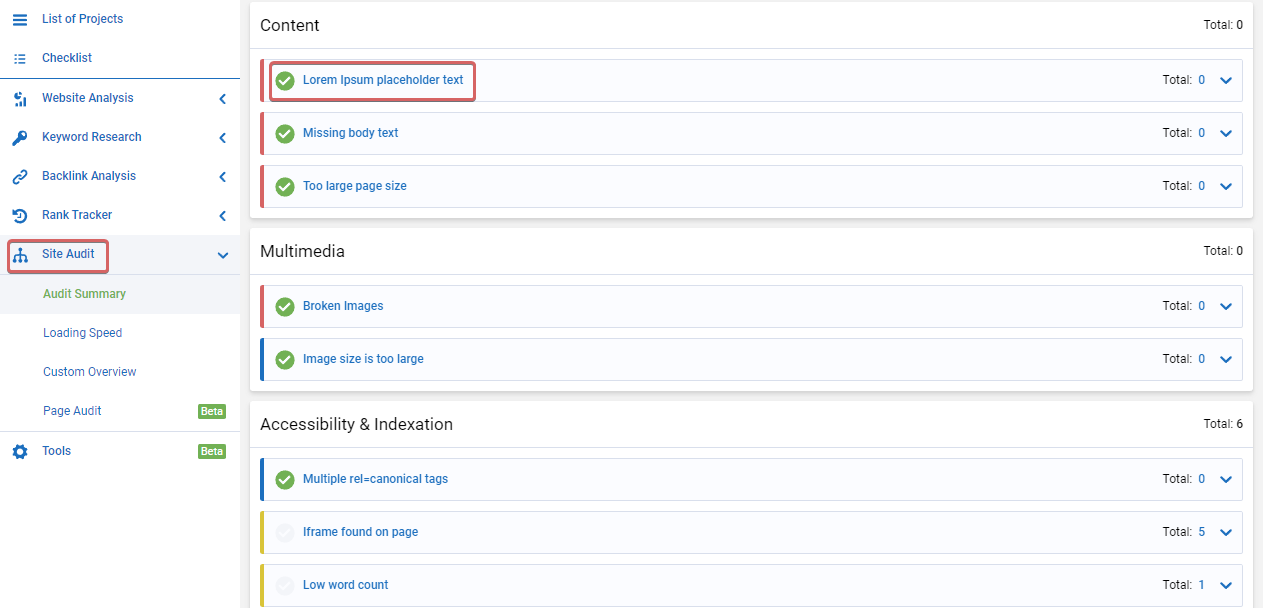Select the Keyword Research key icon
Image resolution: width=1263 pixels, height=608 pixels.
coord(19,136)
